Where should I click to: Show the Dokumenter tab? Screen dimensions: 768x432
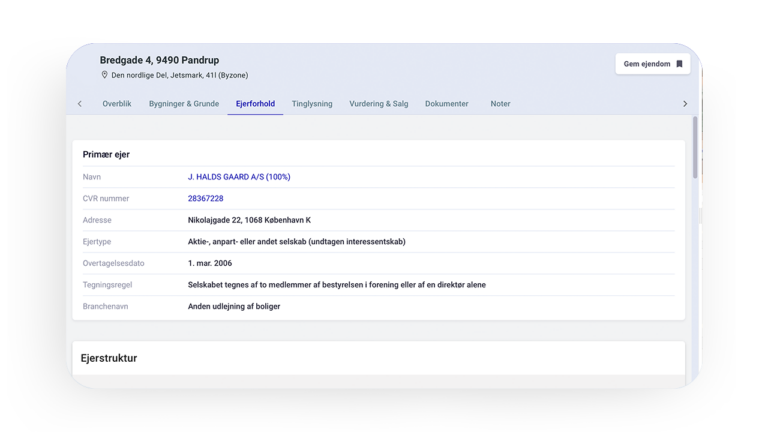point(446,104)
